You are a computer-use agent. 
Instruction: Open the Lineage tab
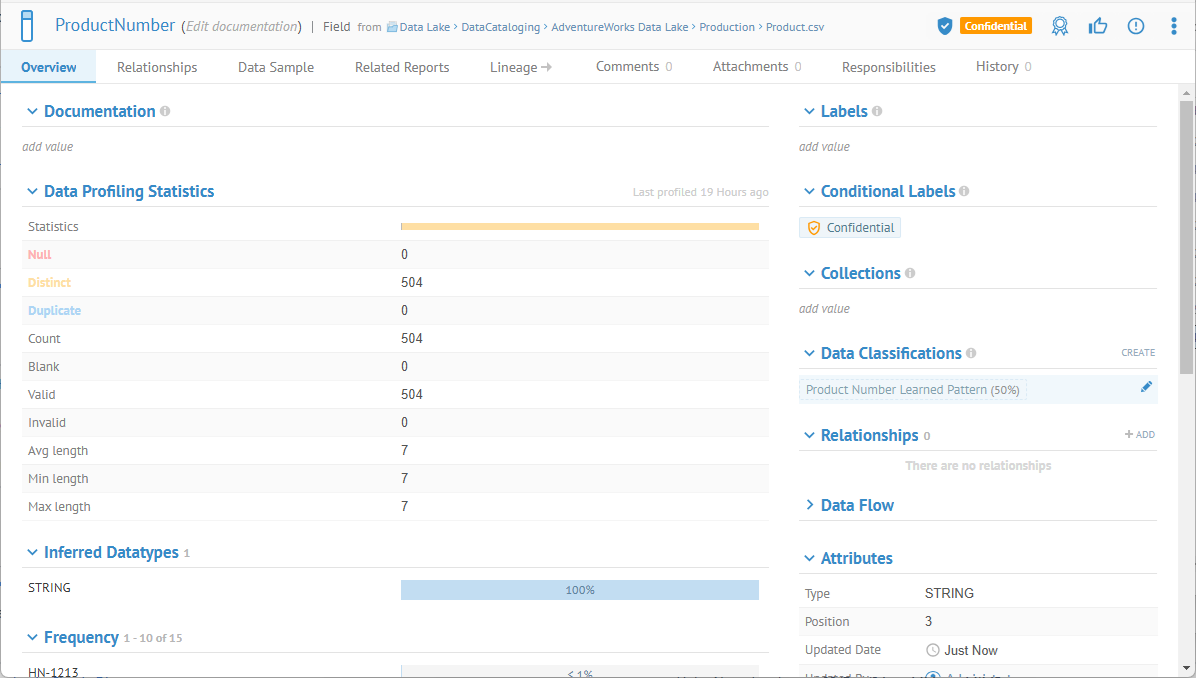coord(520,67)
